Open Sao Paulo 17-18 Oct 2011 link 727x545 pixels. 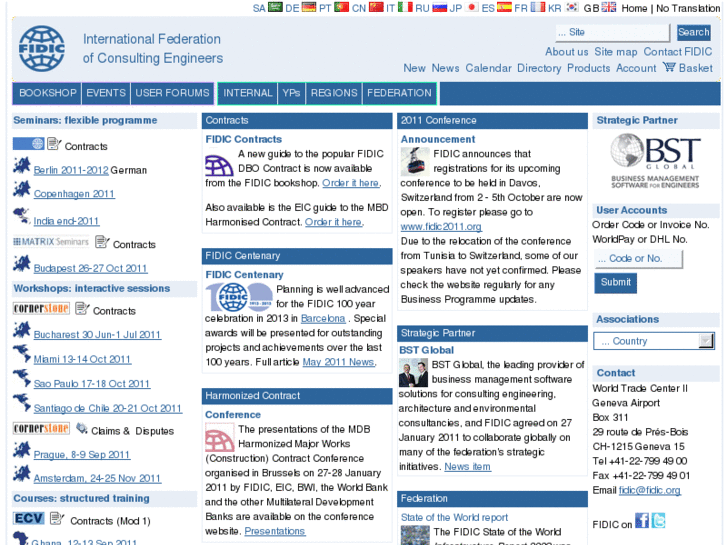(92, 384)
